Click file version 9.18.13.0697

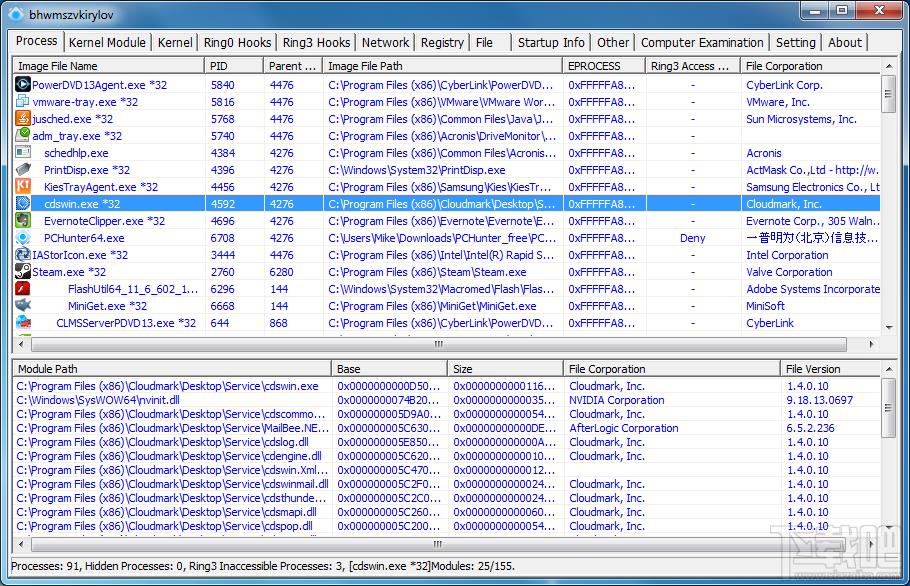[819, 400]
